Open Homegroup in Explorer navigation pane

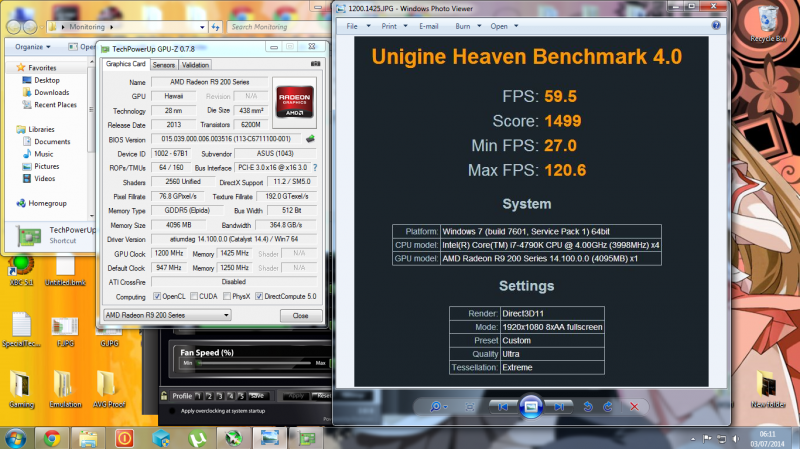[x=42, y=203]
